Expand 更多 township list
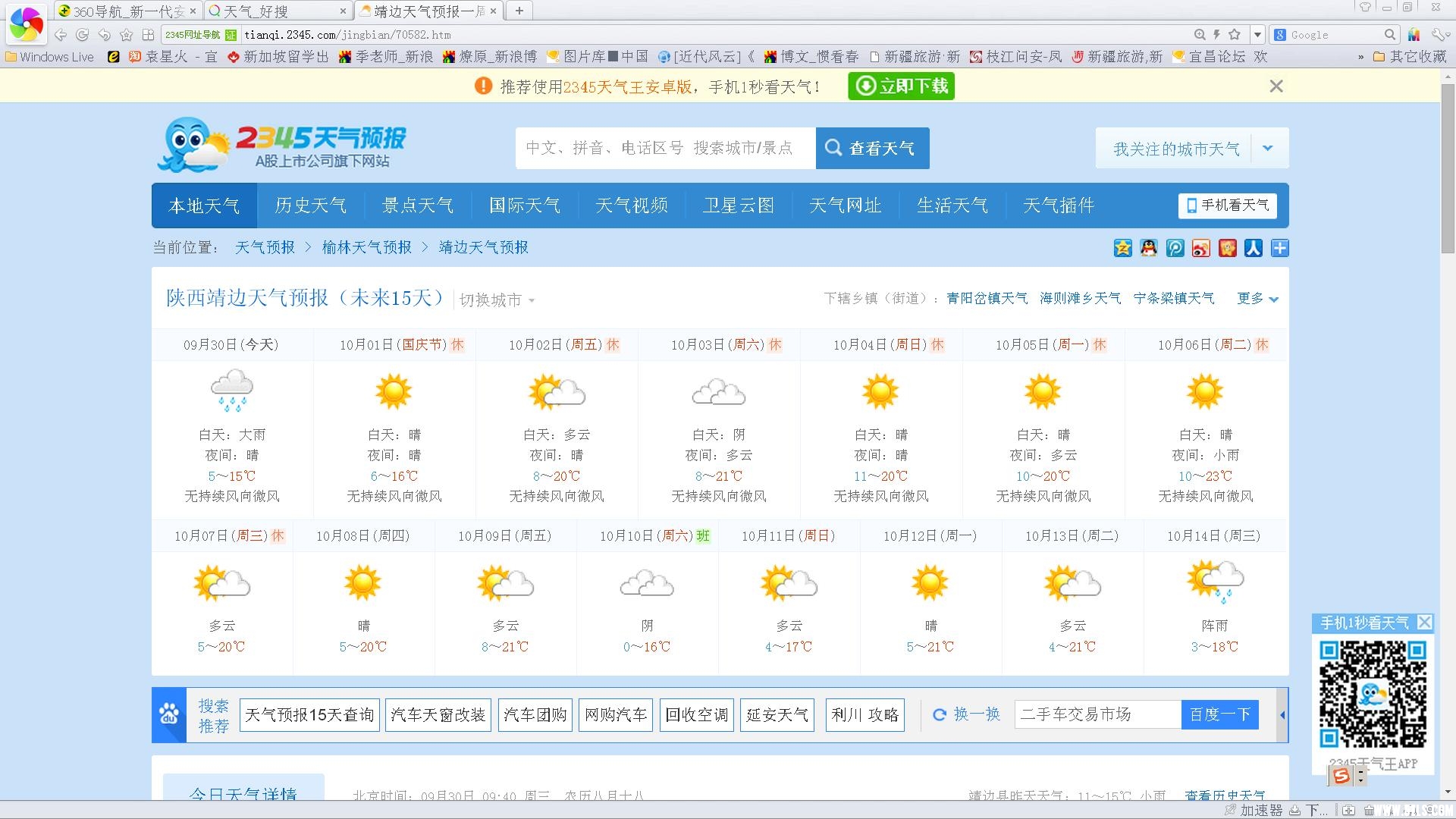 (x=1257, y=299)
